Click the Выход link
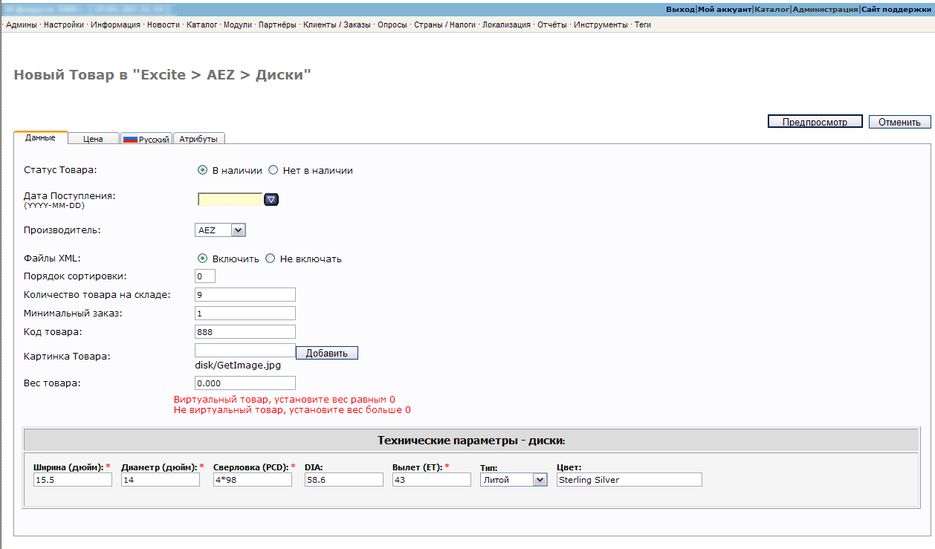935x549 pixels. point(680,10)
